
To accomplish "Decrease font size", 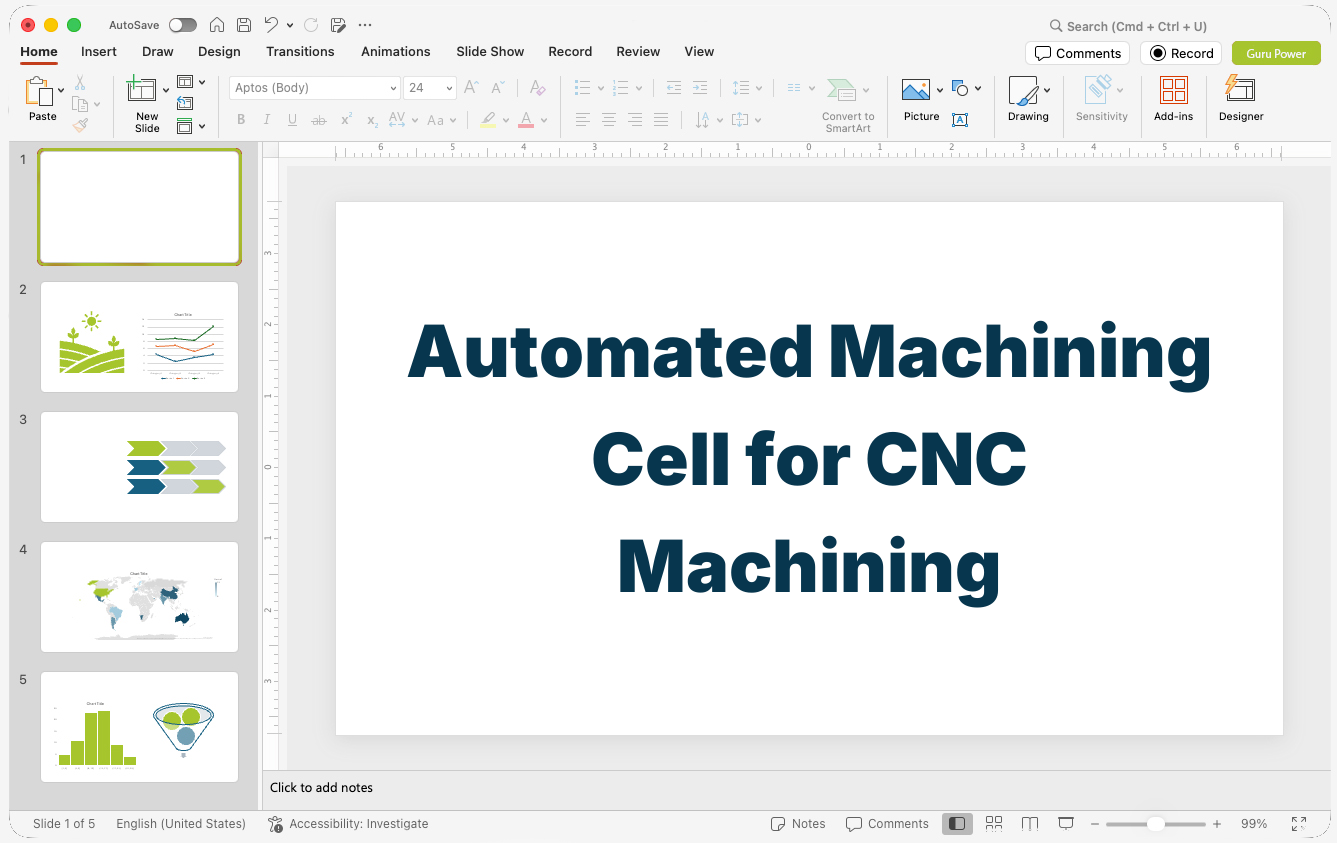I will pyautogui.click(x=499, y=88).
